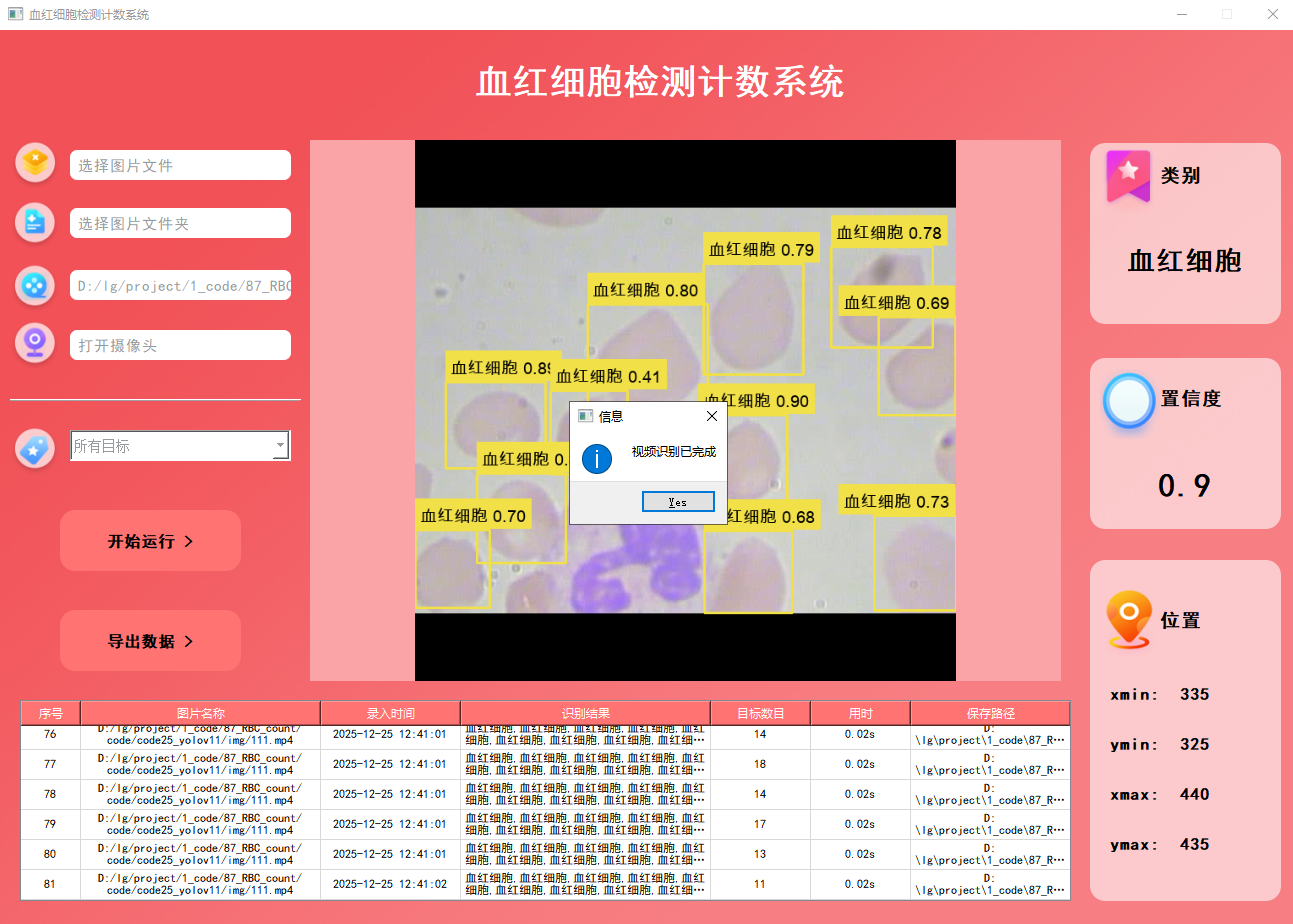Click the 血红细胞 category result text

point(1185,261)
